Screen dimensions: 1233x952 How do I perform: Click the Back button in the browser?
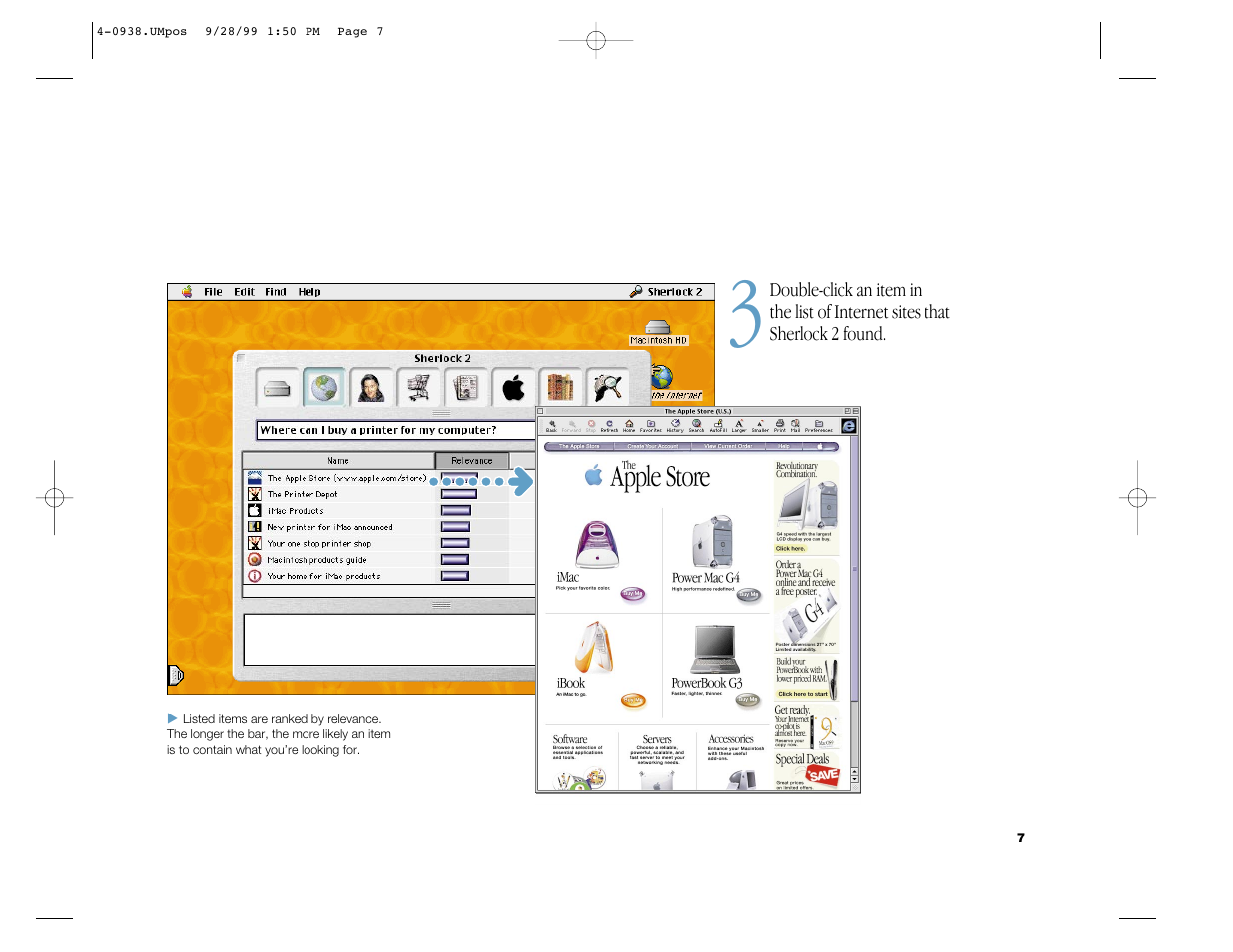coord(551,426)
